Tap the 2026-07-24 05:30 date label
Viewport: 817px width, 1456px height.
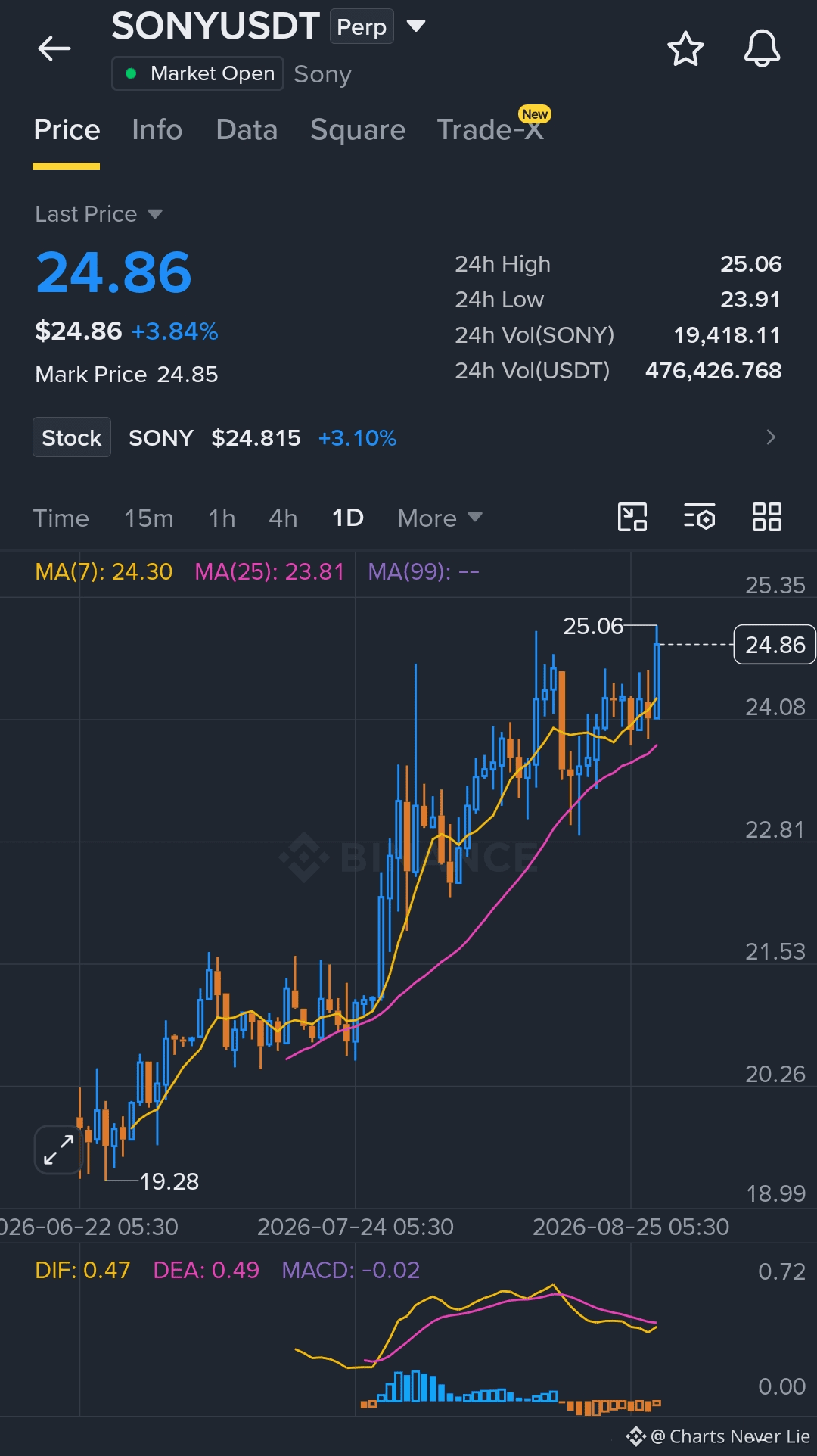click(x=355, y=1227)
